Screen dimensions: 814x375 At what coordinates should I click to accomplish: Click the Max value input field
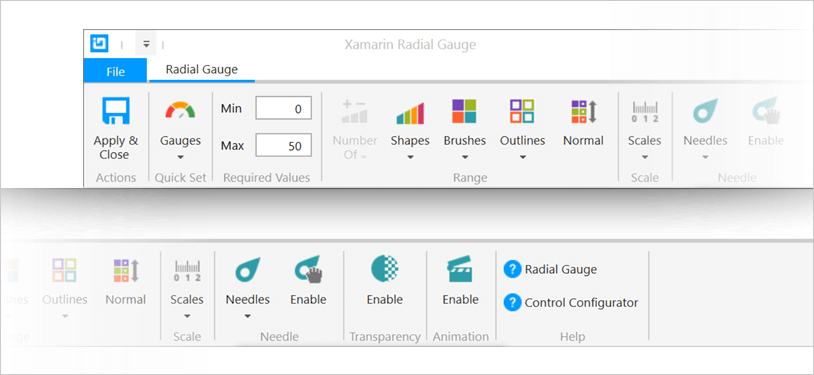pos(283,145)
